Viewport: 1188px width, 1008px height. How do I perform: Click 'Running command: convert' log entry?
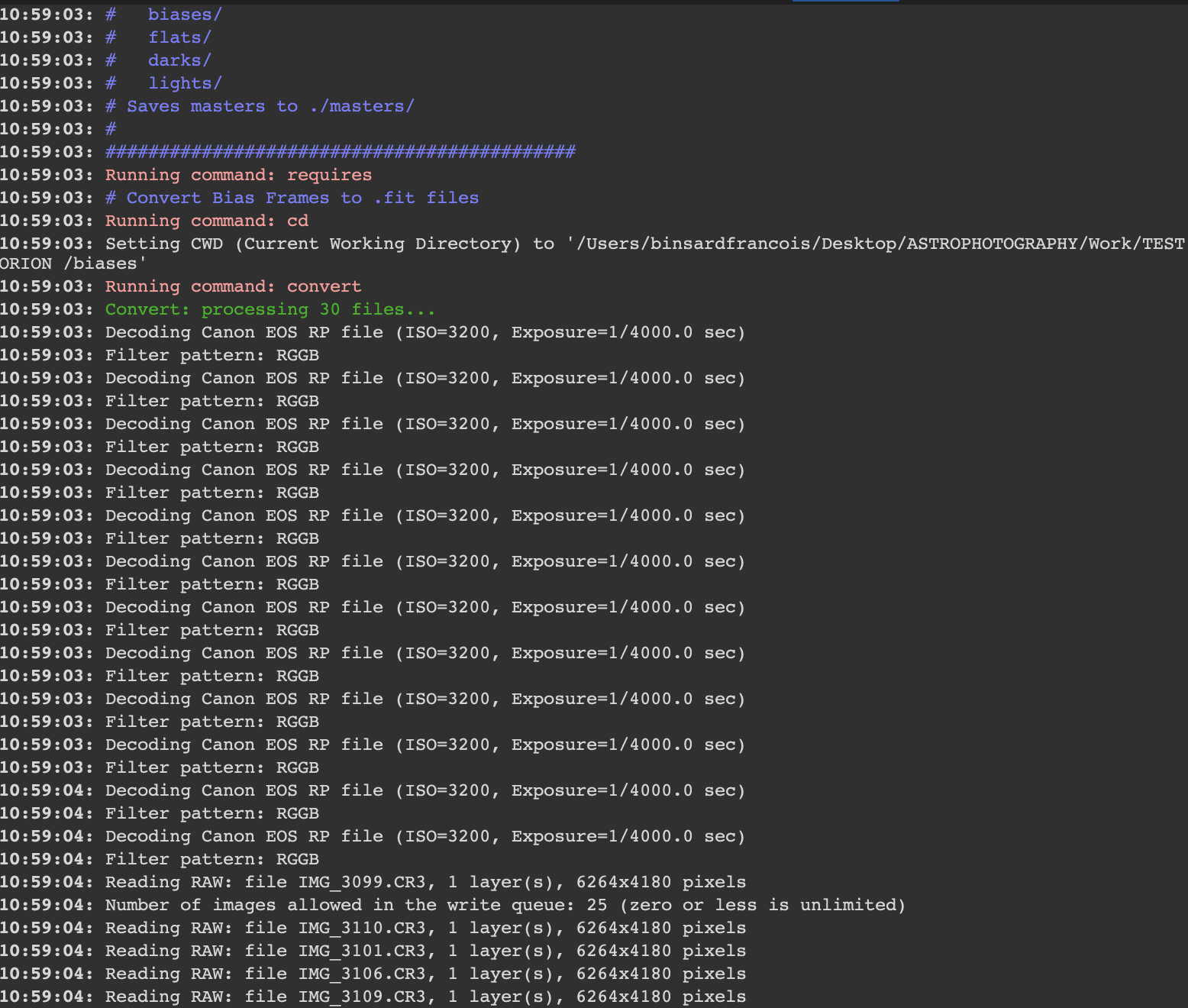coord(233,286)
